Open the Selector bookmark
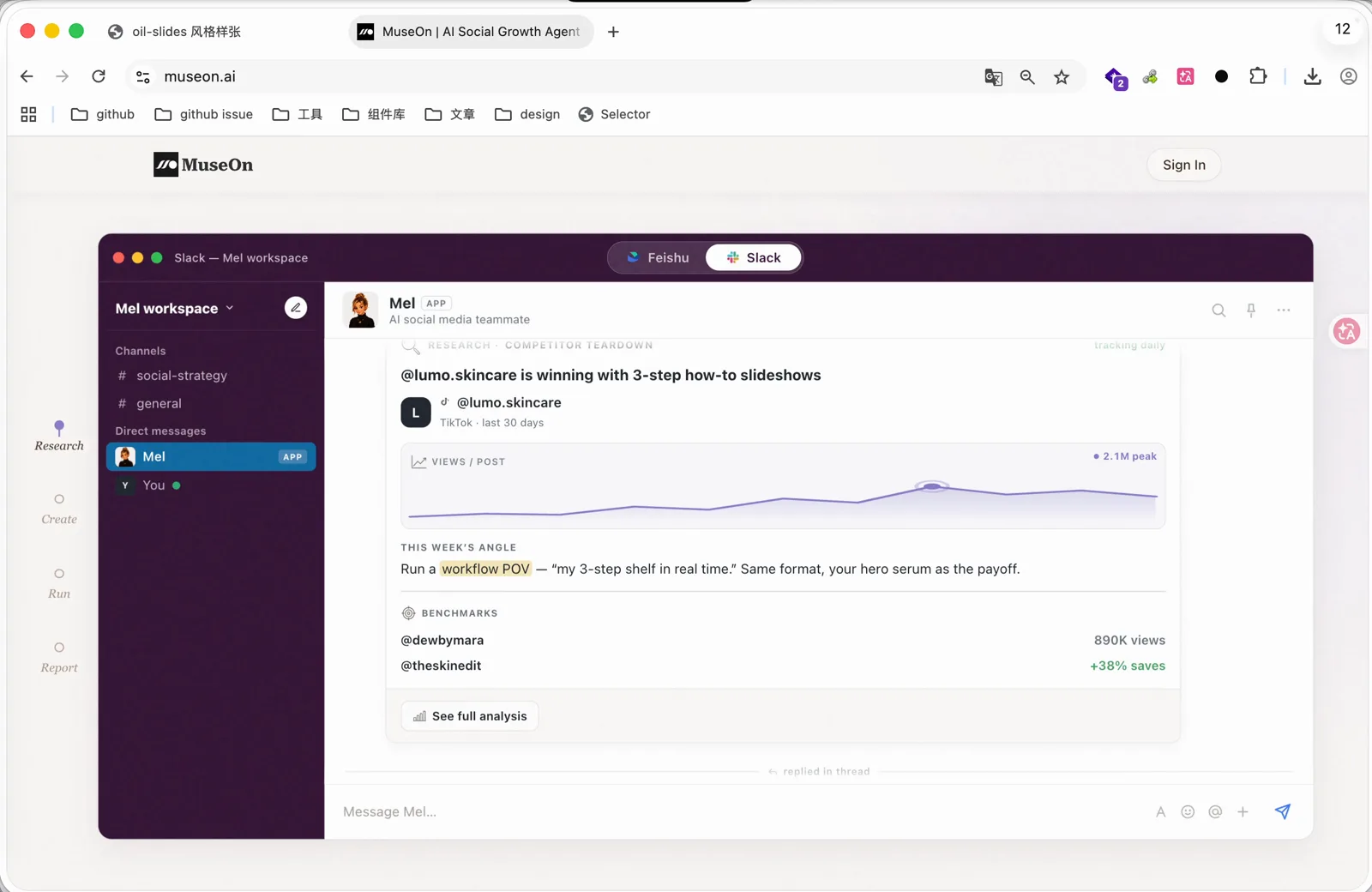This screenshot has height=892, width=1372. tap(614, 114)
